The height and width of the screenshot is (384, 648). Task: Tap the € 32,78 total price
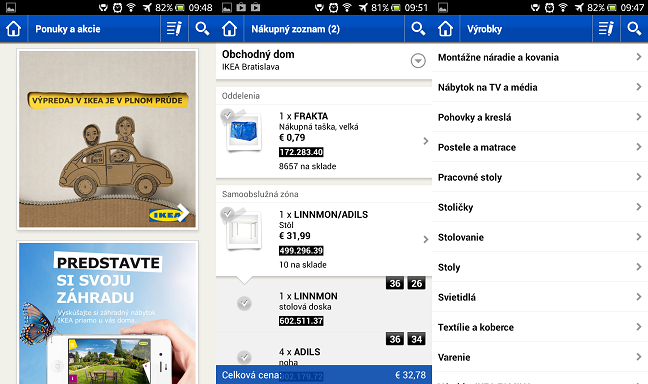point(410,375)
